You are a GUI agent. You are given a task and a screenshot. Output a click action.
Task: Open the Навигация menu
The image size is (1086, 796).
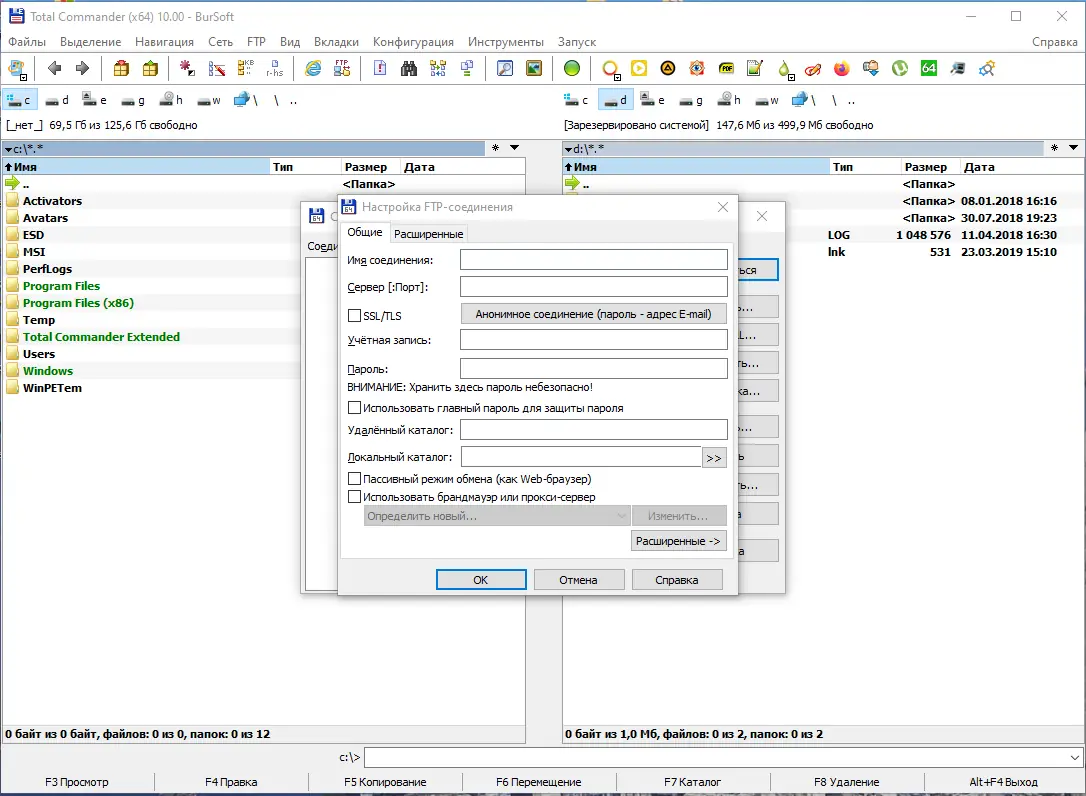click(x=164, y=42)
